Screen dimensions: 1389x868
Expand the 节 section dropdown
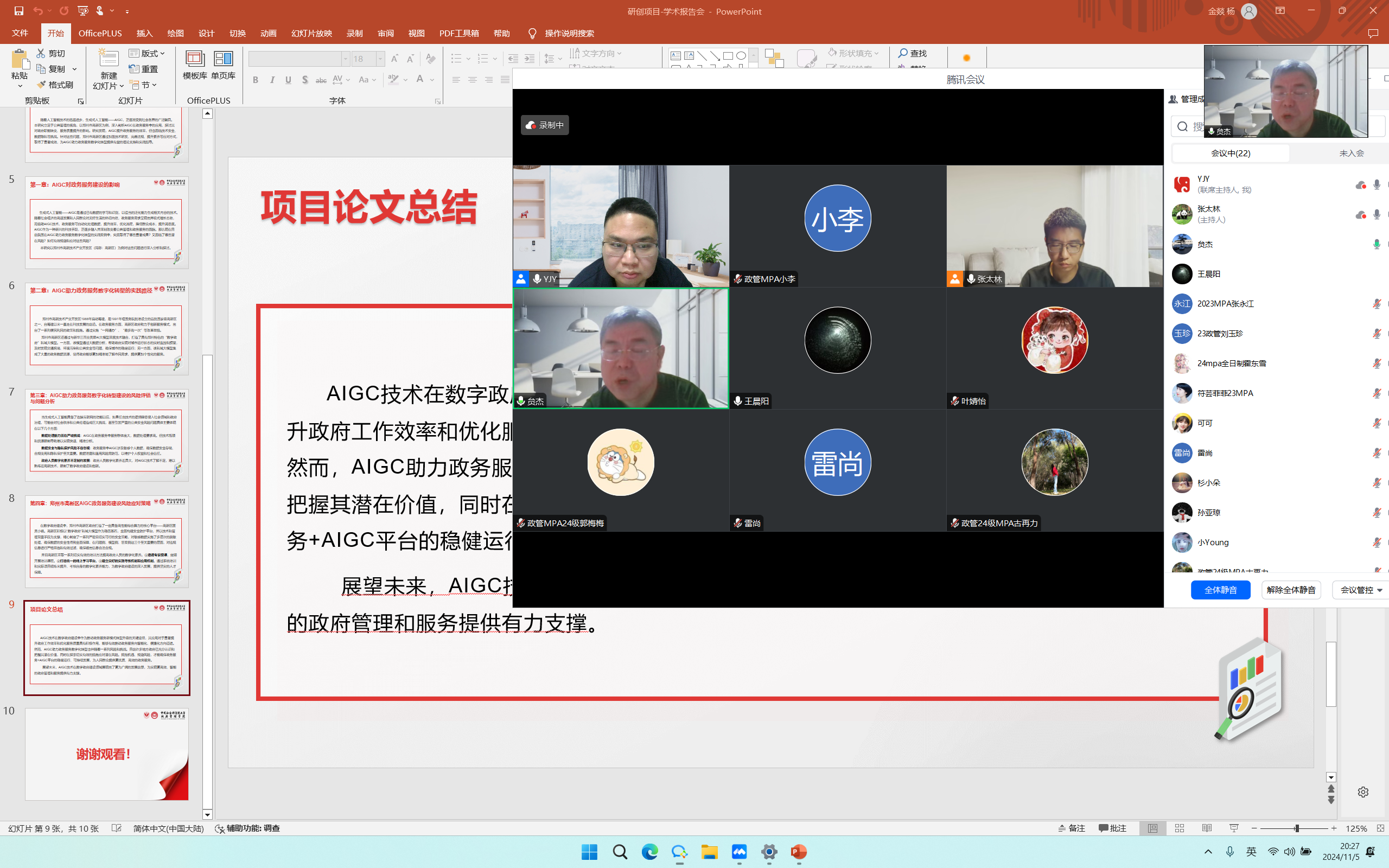143,85
